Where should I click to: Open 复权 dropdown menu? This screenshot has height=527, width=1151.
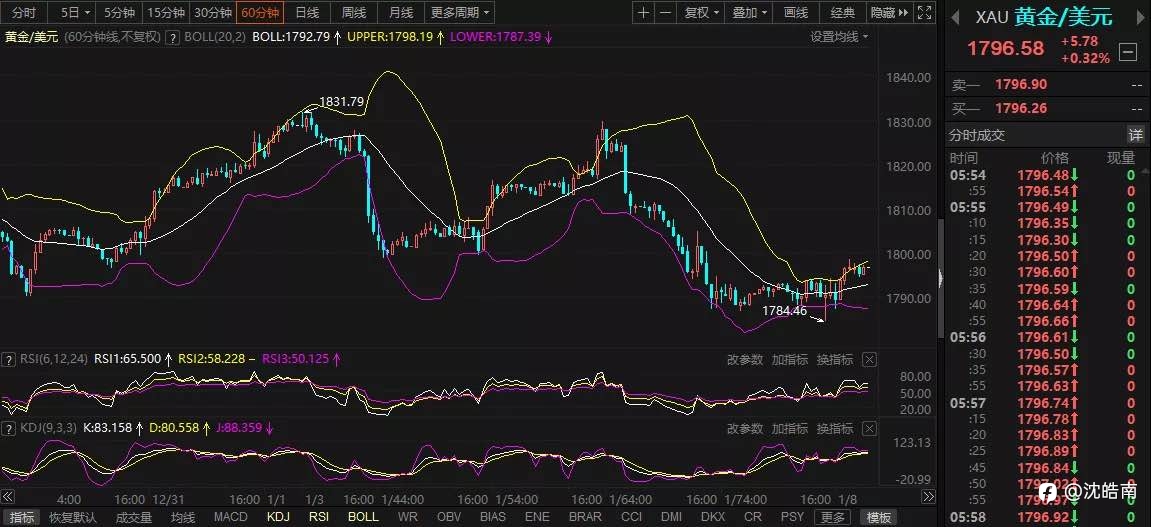[702, 12]
